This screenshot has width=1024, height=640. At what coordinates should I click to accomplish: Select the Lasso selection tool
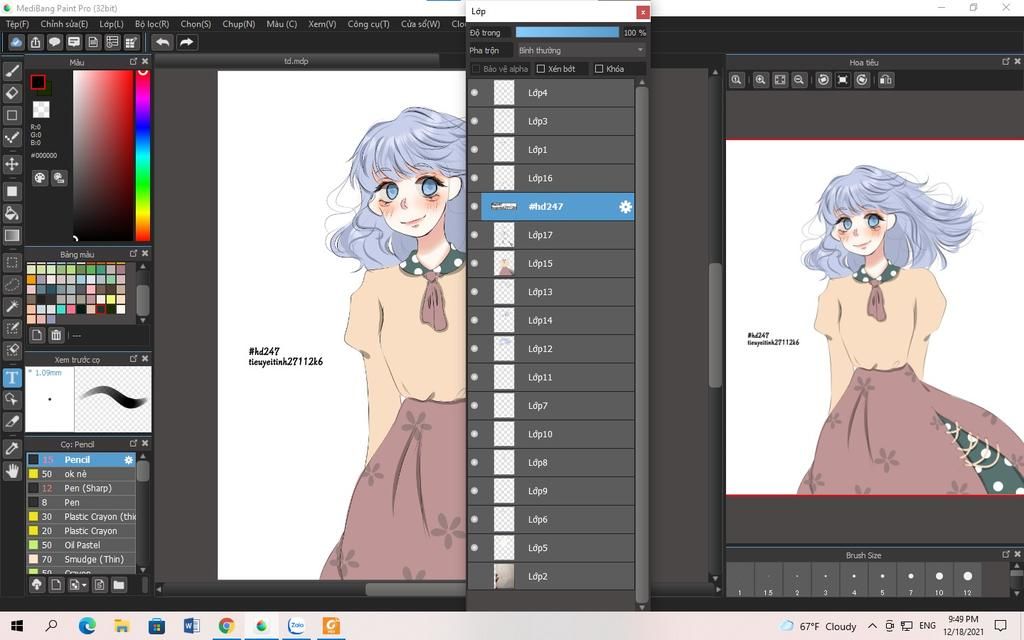click(x=12, y=285)
